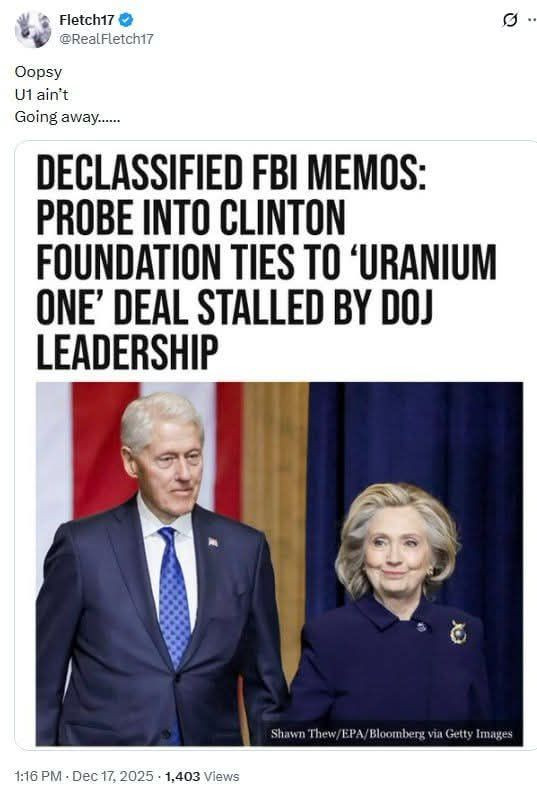Click the "U1 ain't" text line

click(41, 95)
